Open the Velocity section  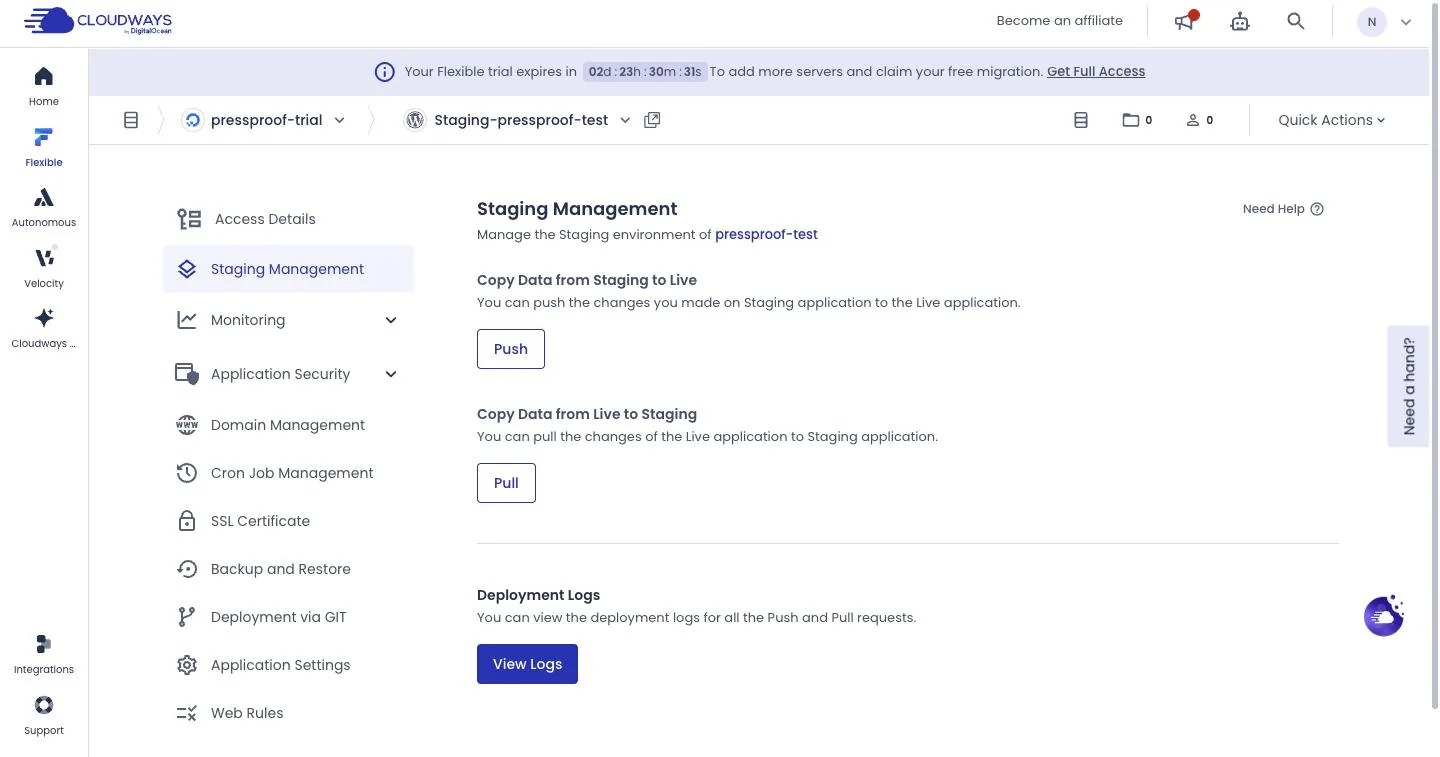click(44, 268)
